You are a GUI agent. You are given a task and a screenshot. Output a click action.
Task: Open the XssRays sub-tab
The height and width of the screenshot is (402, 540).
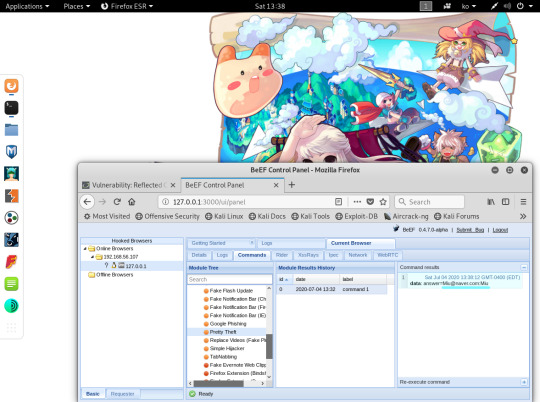click(x=308, y=255)
